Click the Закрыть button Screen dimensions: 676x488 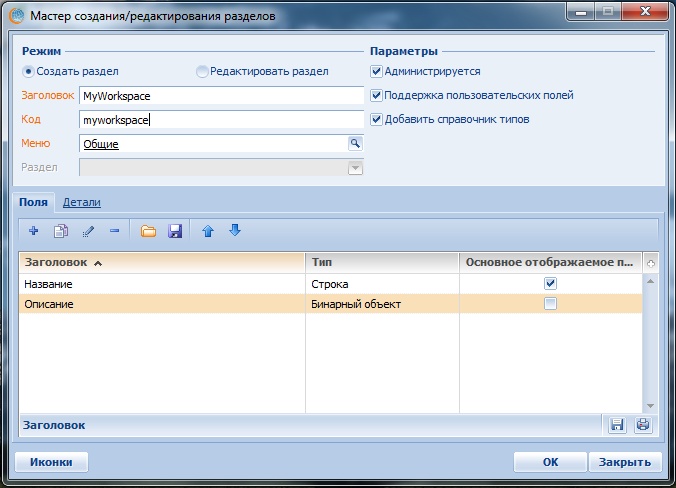pos(625,462)
